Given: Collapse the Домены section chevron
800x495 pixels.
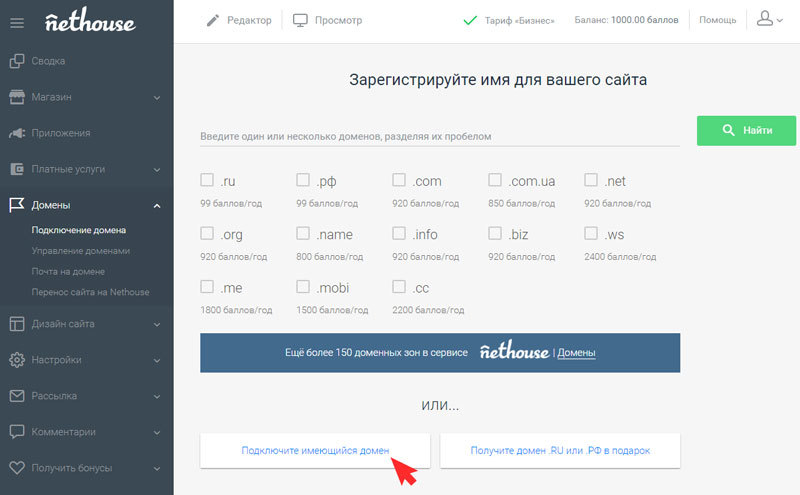Looking at the screenshot, I should [x=157, y=206].
